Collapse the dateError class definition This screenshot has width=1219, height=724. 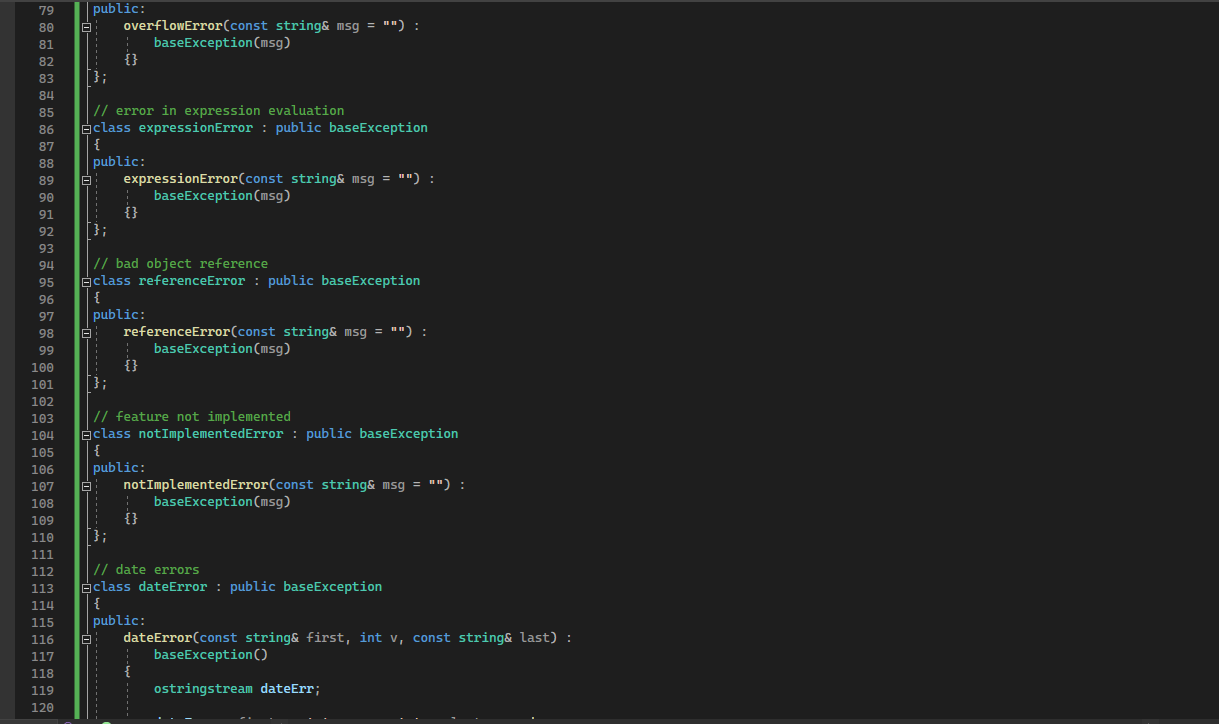tap(85, 587)
